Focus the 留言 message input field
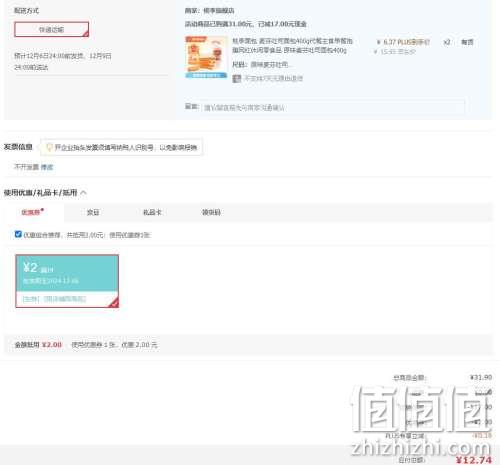The height and width of the screenshot is (465, 500). [x=333, y=107]
